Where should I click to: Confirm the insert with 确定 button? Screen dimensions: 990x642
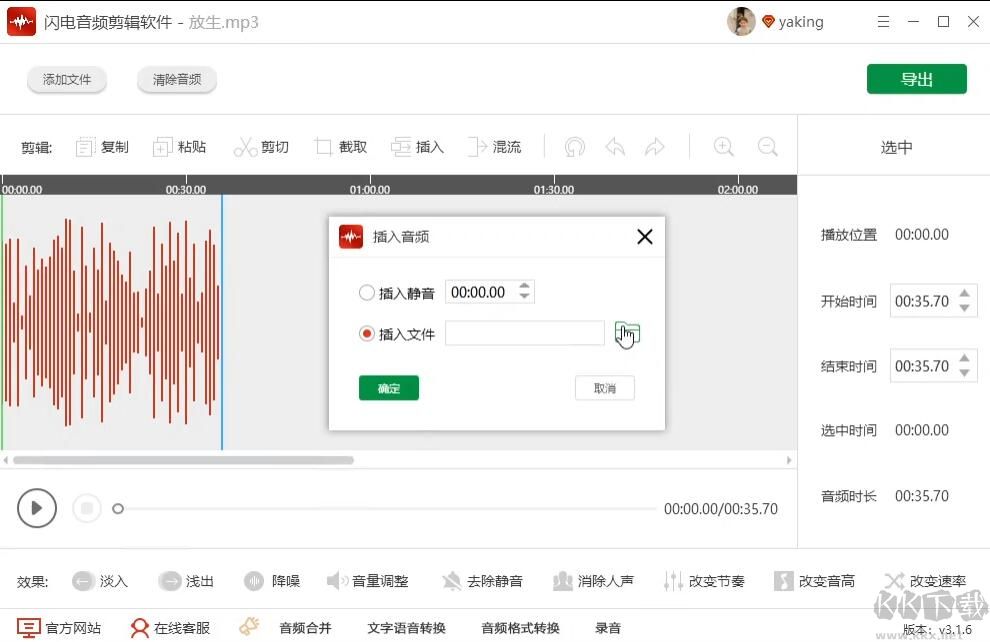tap(388, 387)
